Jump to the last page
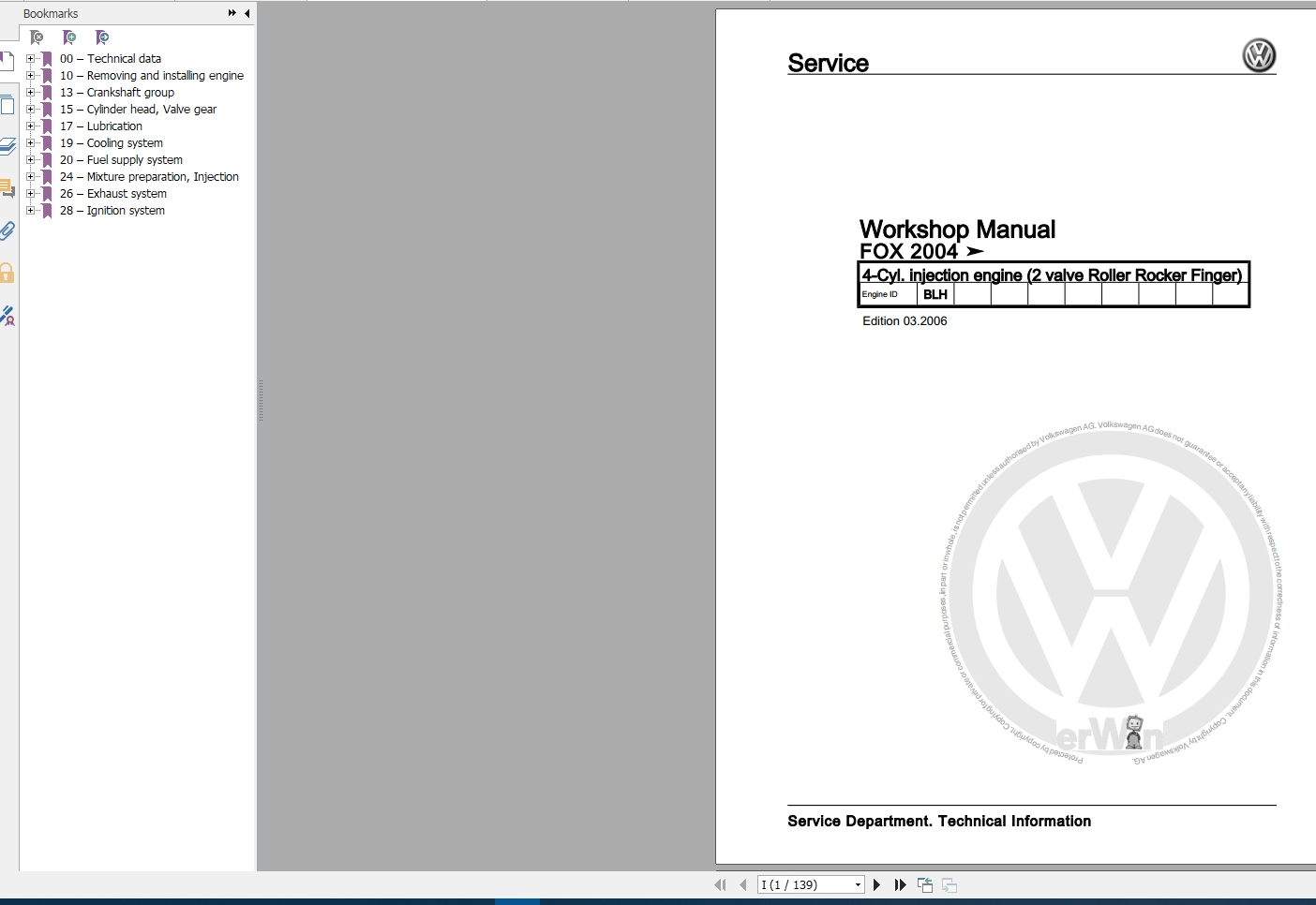Screen dimensions: 1316x905 900,884
